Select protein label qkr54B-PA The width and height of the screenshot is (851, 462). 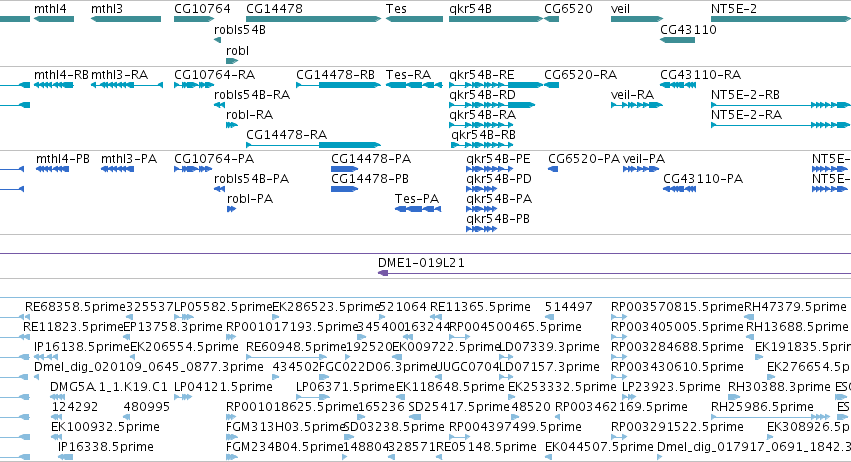click(499, 199)
